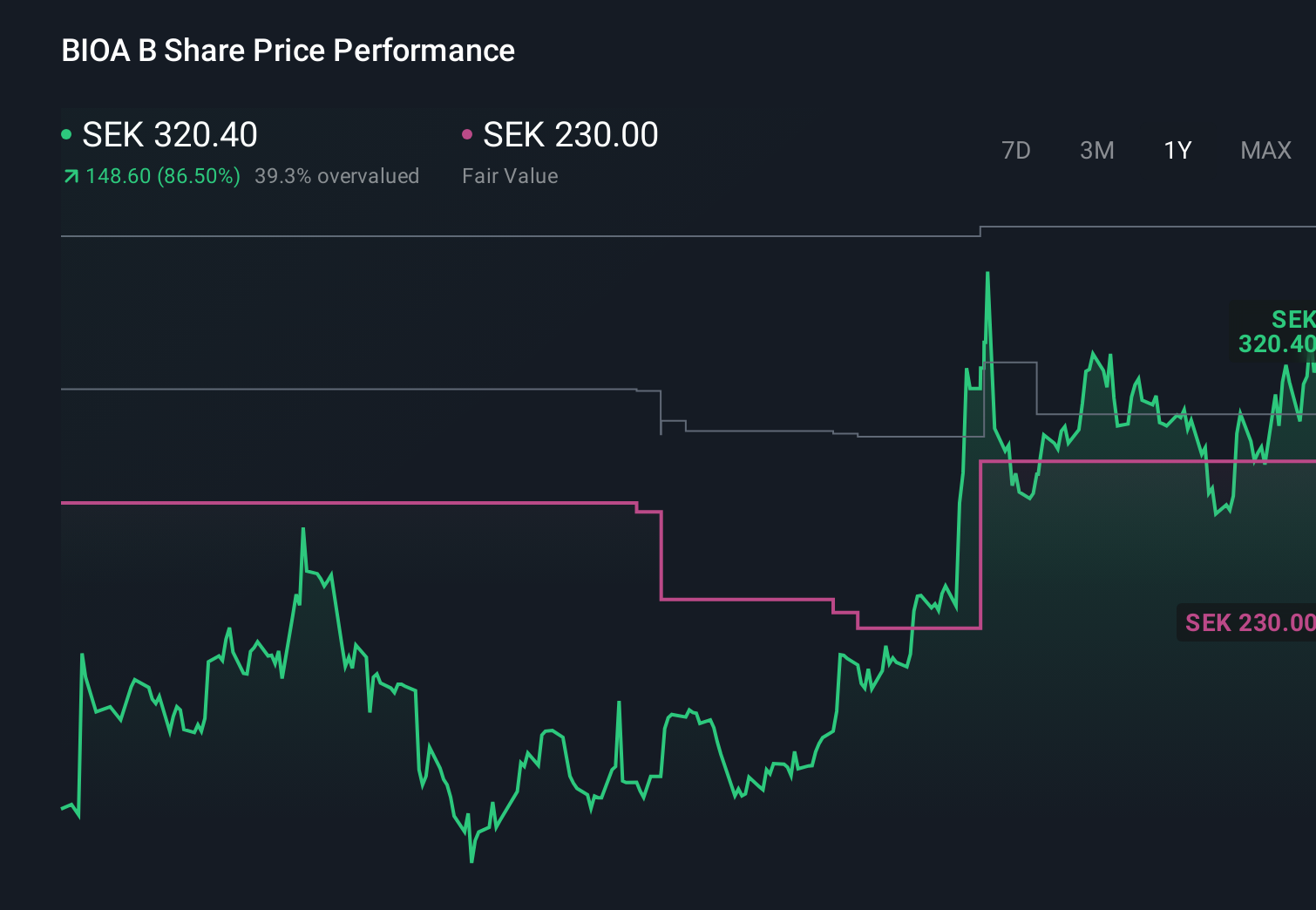Click the green price line at its highest spike
The height and width of the screenshot is (910, 1316).
(987, 273)
